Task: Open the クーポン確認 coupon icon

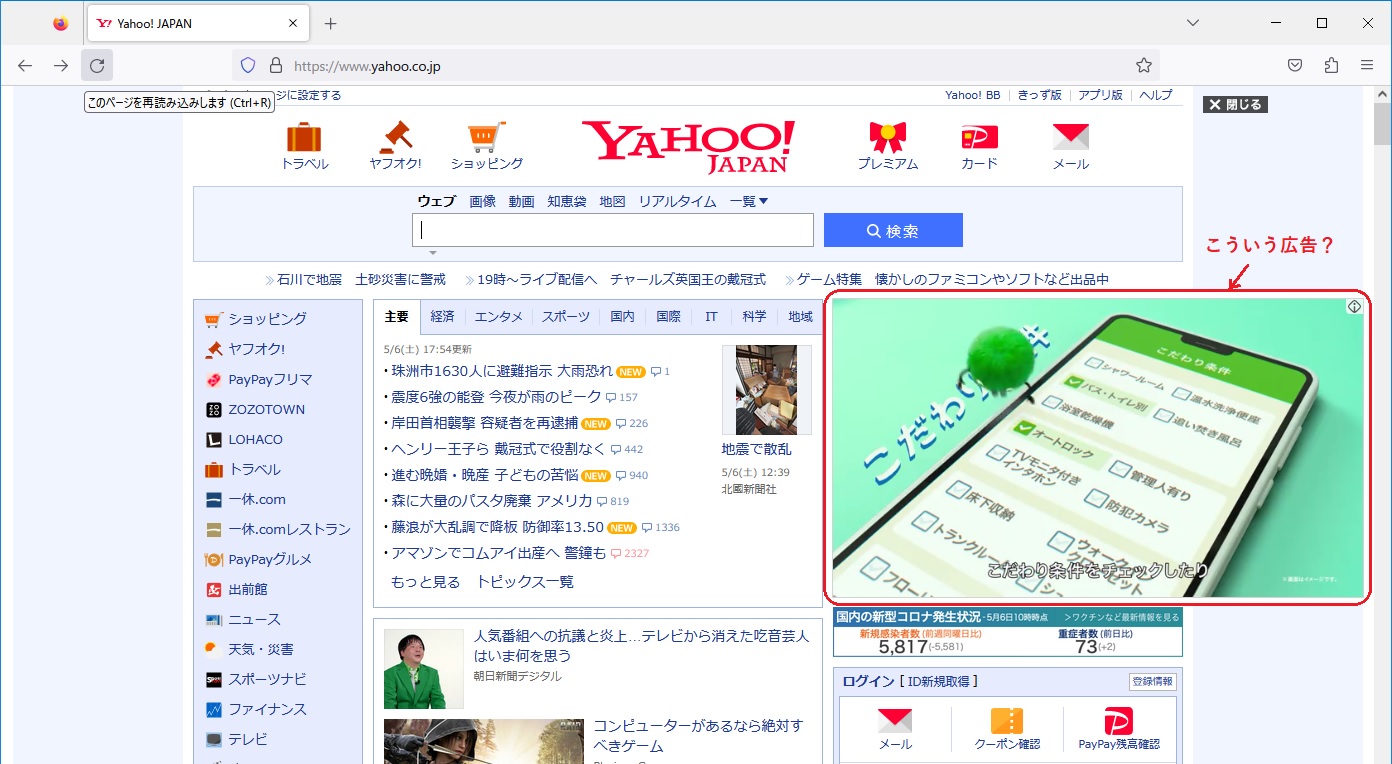Action: (1007, 721)
